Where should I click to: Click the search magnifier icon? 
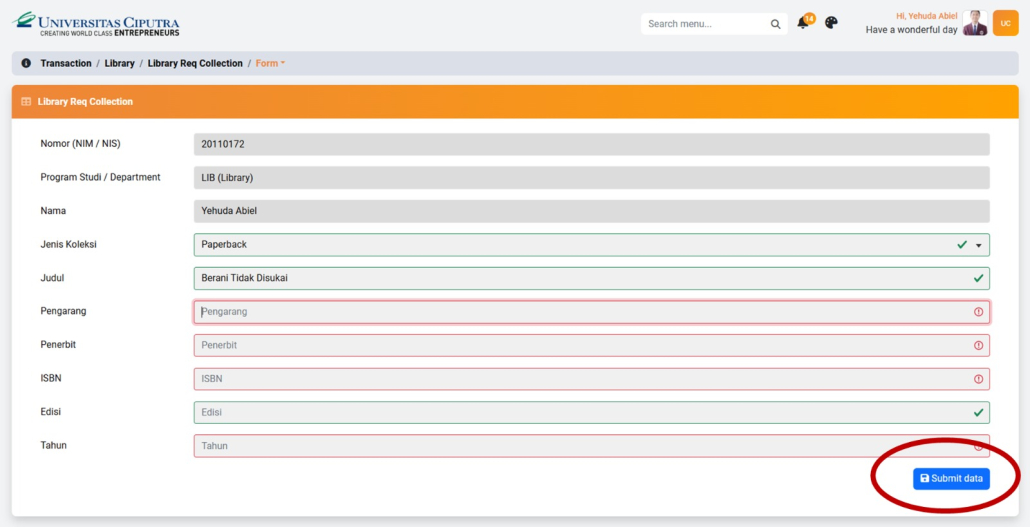(776, 24)
